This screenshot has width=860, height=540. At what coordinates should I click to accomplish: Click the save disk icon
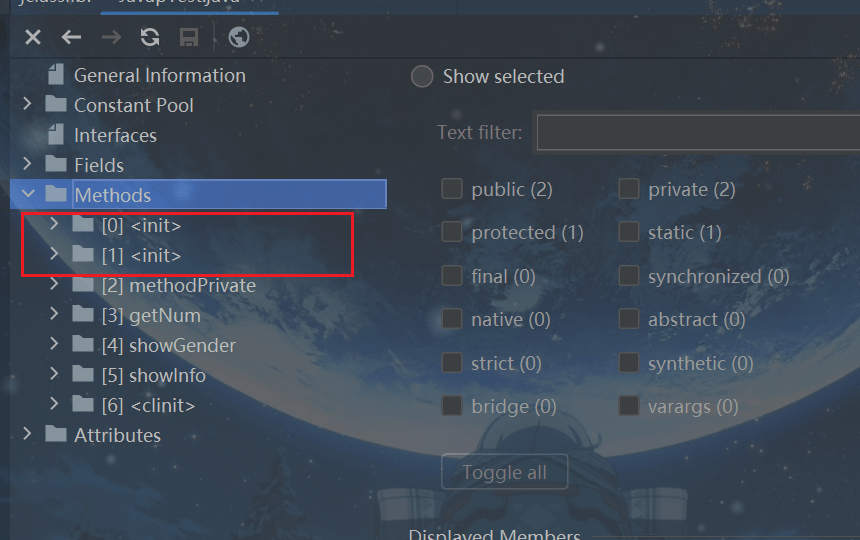pyautogui.click(x=189, y=38)
